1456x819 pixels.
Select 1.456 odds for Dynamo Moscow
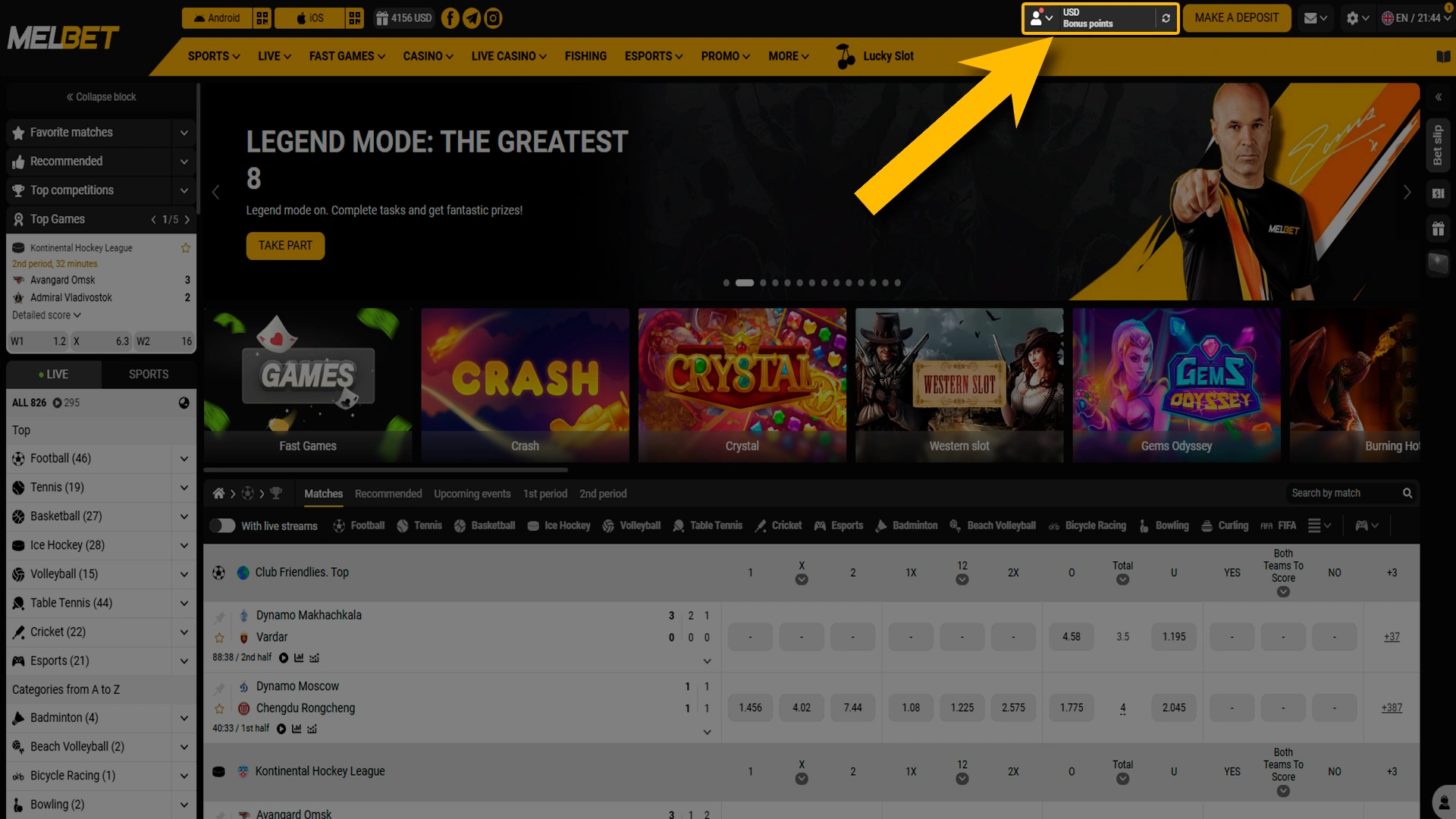coord(750,708)
